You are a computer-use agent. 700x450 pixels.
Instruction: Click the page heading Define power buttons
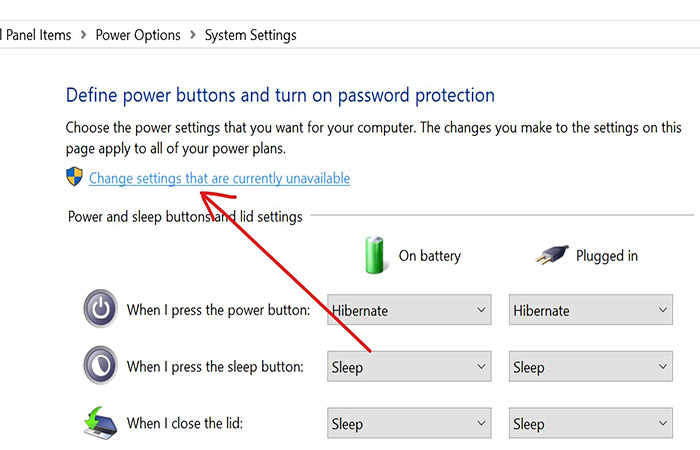pos(280,95)
